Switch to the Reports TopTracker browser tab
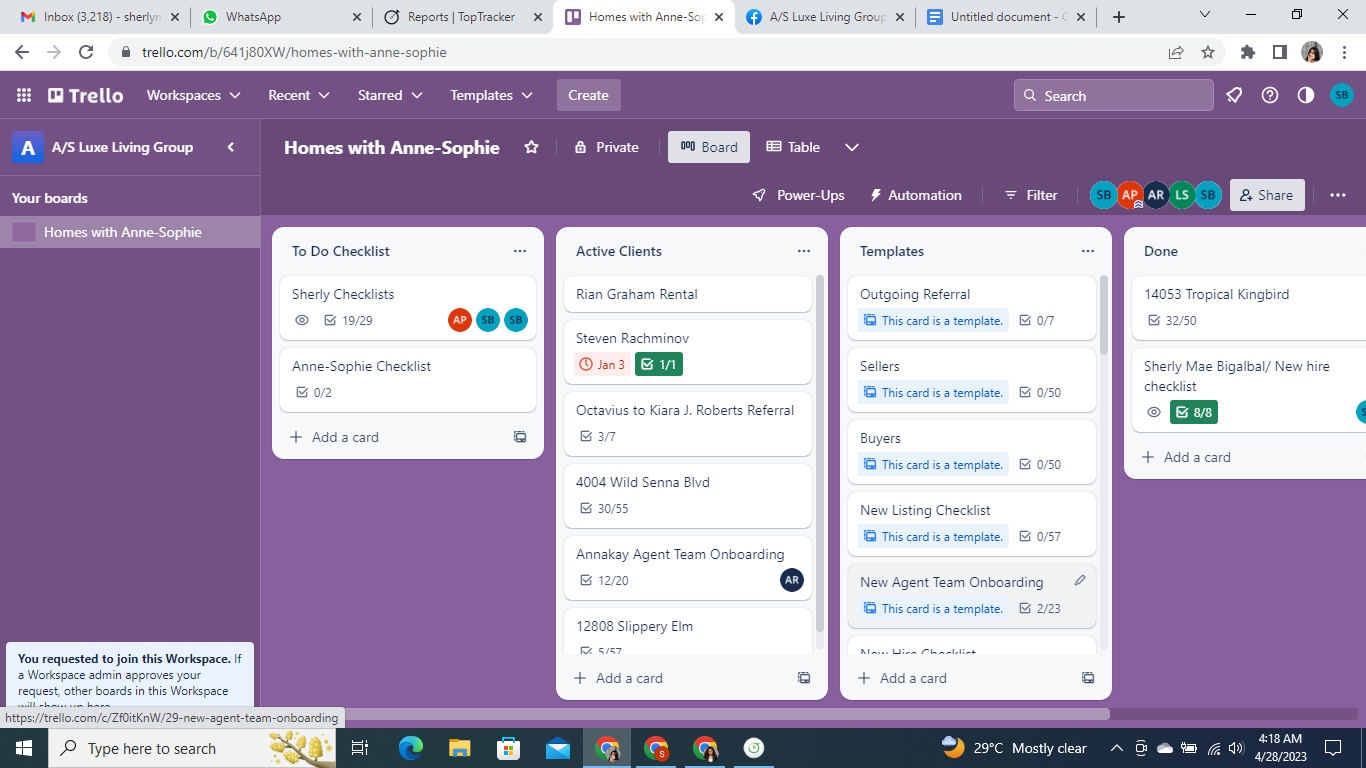The height and width of the screenshot is (768, 1366). [x=463, y=17]
